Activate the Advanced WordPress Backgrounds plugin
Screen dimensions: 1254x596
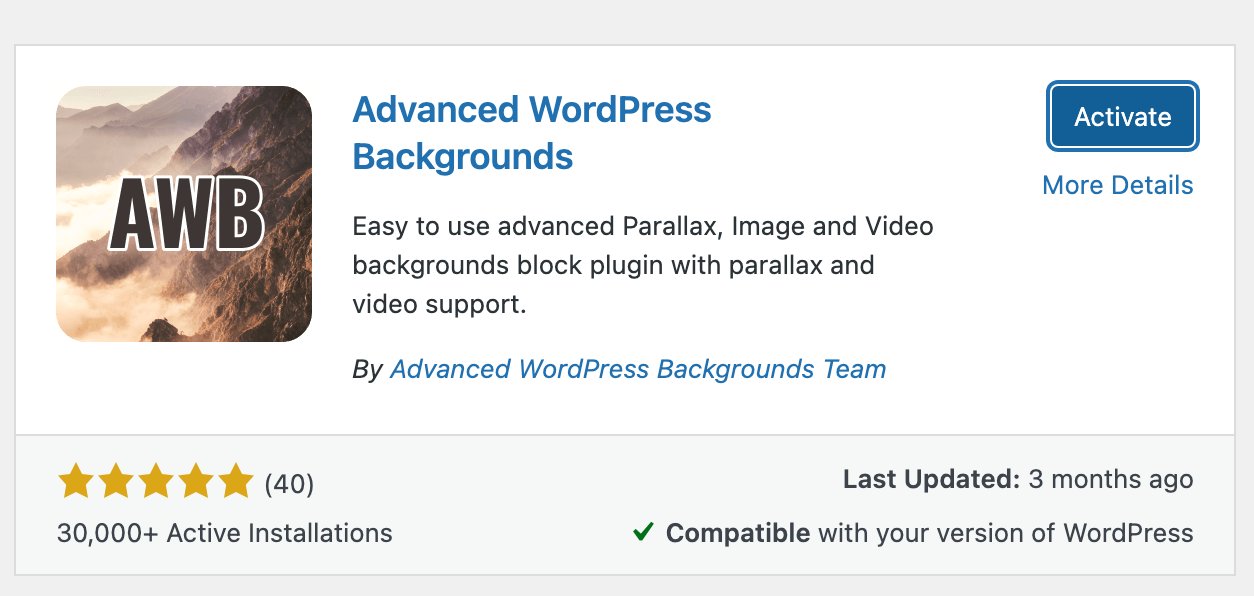pyautogui.click(x=1121, y=116)
